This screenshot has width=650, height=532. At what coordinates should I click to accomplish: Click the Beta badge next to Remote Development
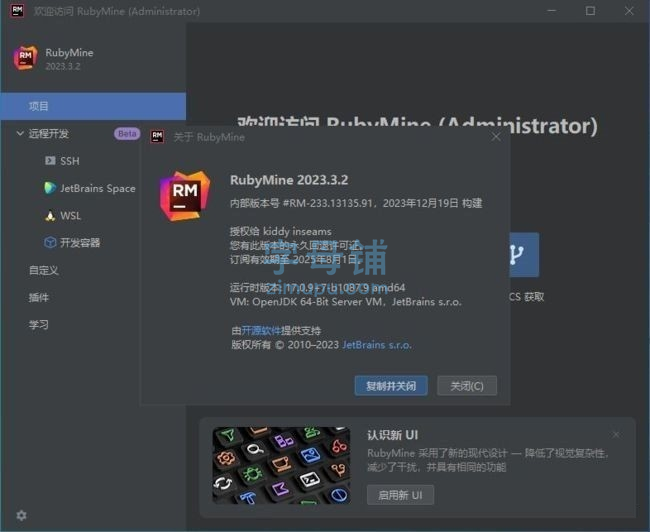[x=127, y=134]
